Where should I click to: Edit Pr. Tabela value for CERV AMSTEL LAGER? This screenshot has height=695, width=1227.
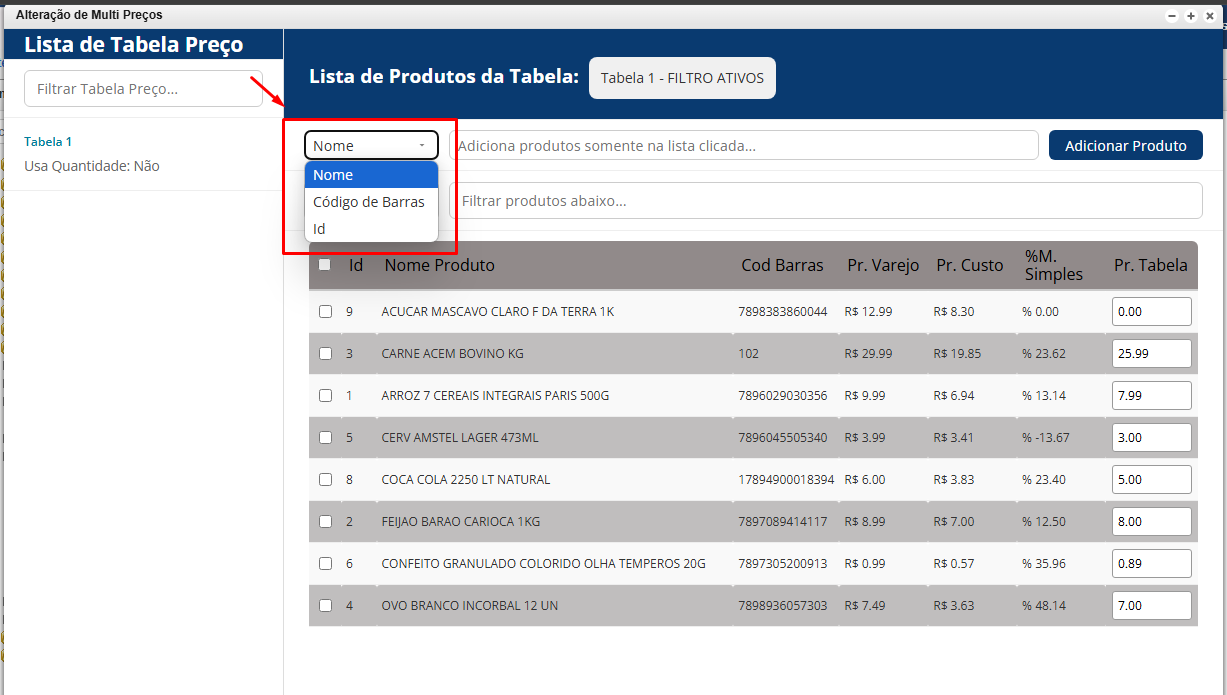coord(1151,438)
